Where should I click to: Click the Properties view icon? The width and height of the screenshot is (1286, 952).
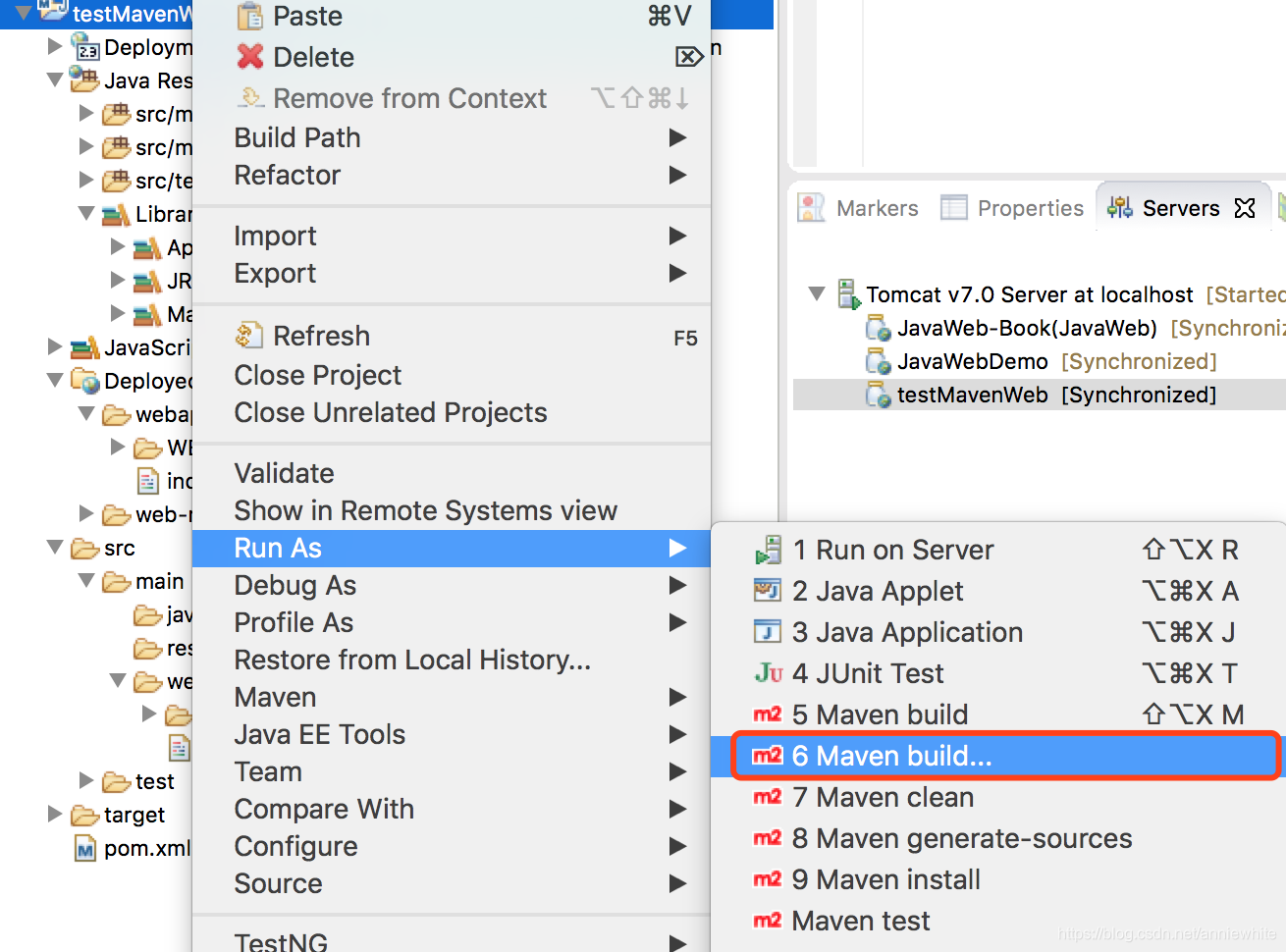point(954,207)
